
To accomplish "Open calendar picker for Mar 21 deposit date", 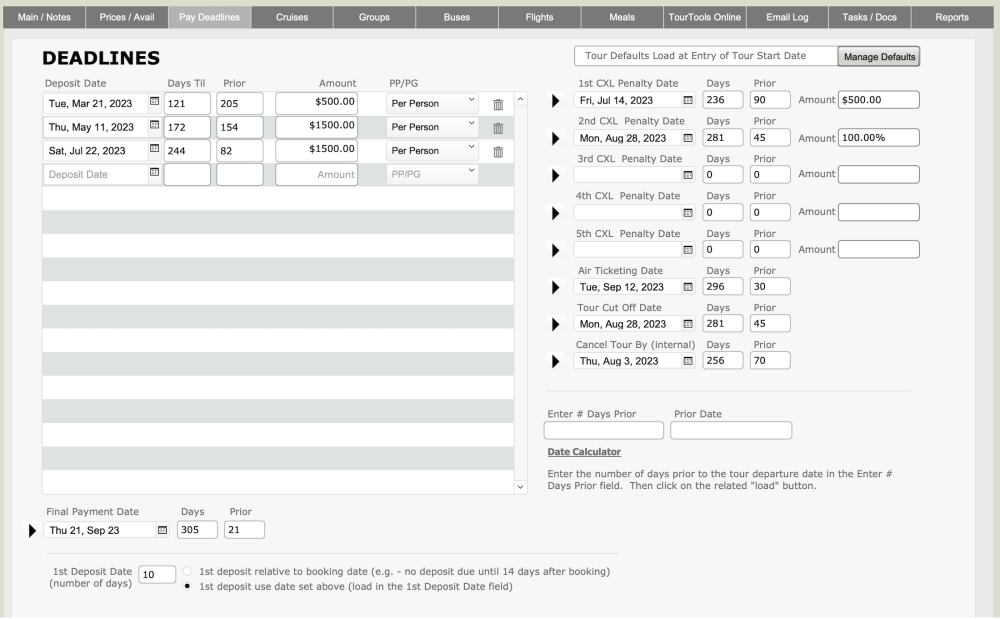I will [x=154, y=101].
